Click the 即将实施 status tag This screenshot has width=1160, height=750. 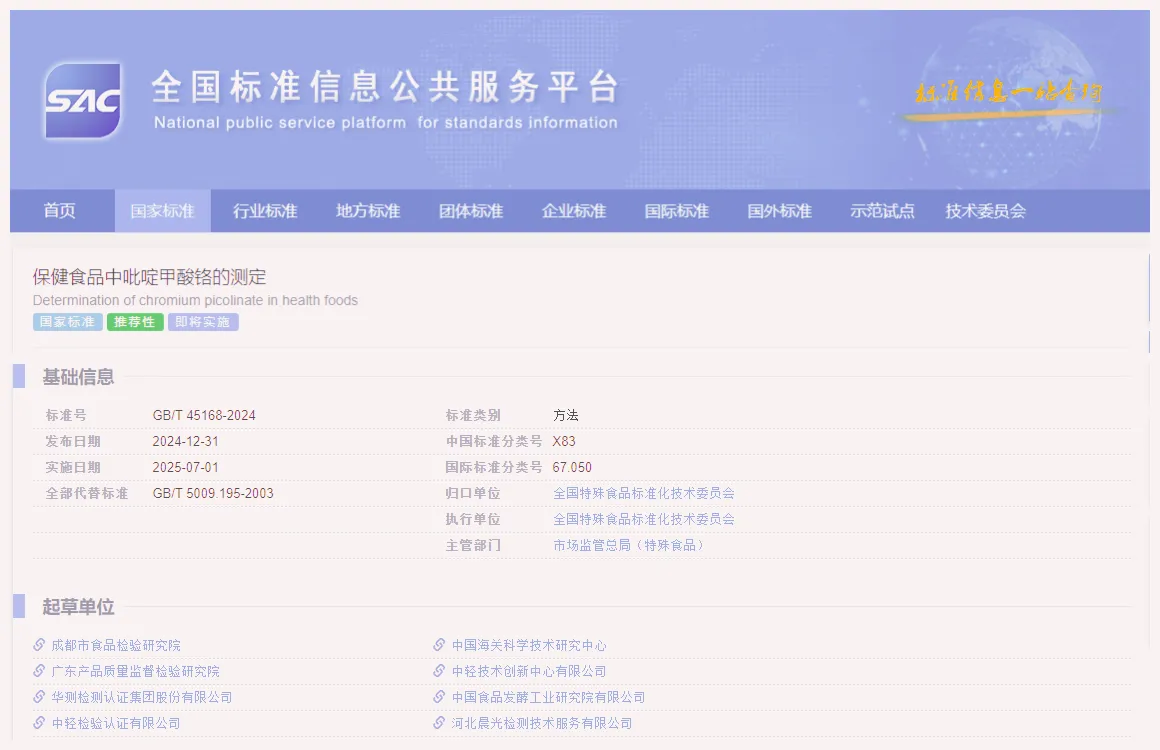[203, 322]
